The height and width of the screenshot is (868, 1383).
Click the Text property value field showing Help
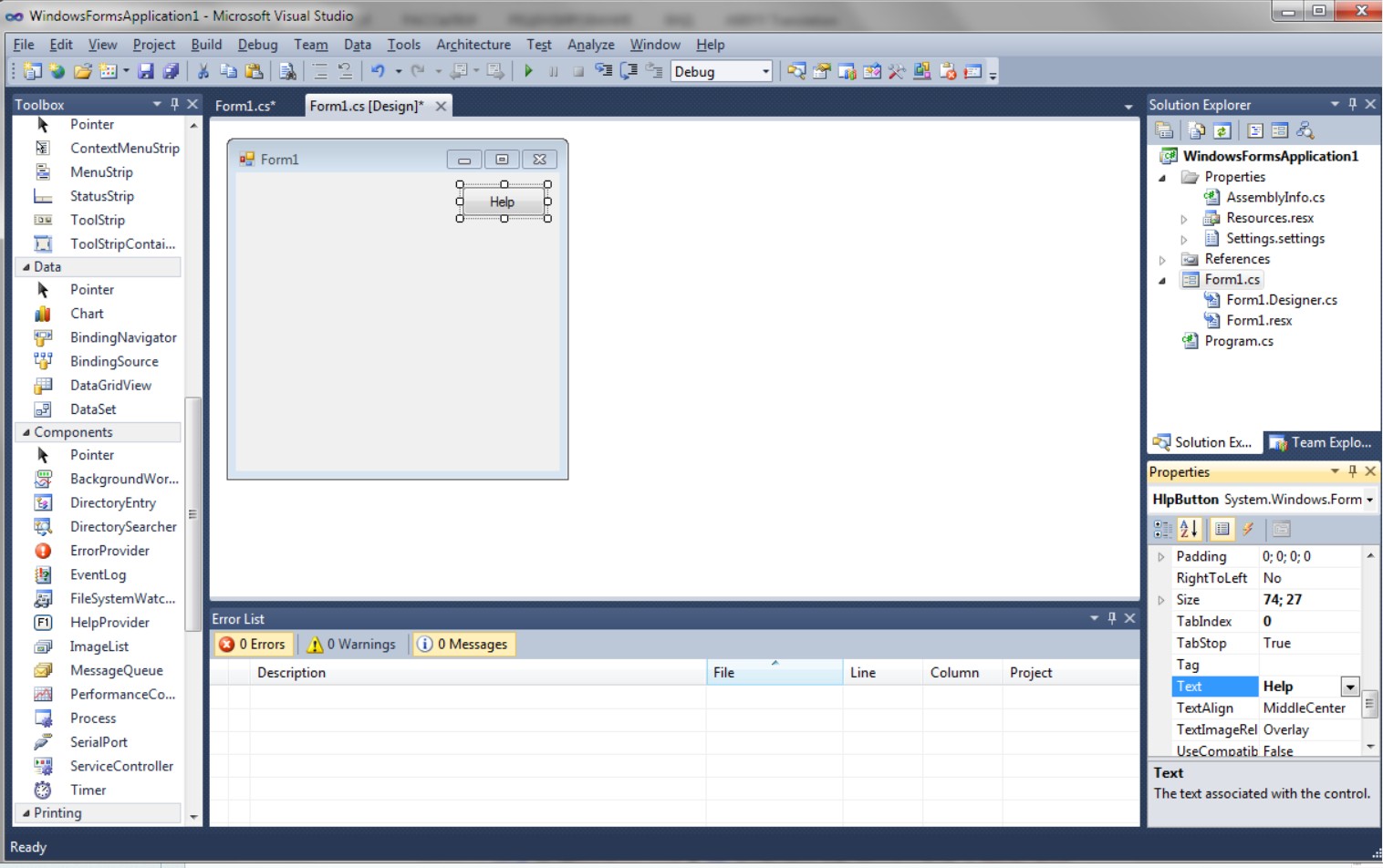point(1299,687)
